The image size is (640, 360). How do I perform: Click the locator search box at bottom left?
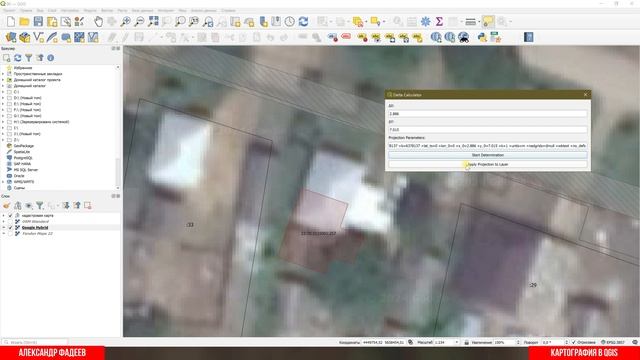click(35, 342)
